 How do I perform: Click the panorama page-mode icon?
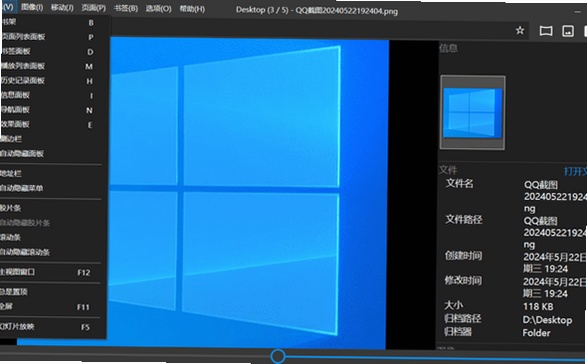click(x=546, y=31)
